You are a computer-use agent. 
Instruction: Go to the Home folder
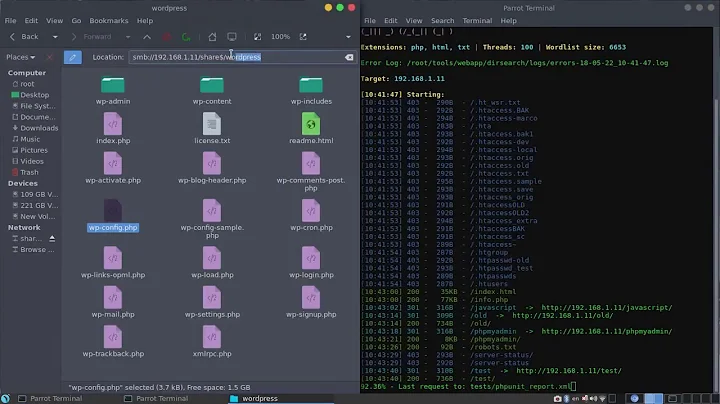click(x=212, y=37)
